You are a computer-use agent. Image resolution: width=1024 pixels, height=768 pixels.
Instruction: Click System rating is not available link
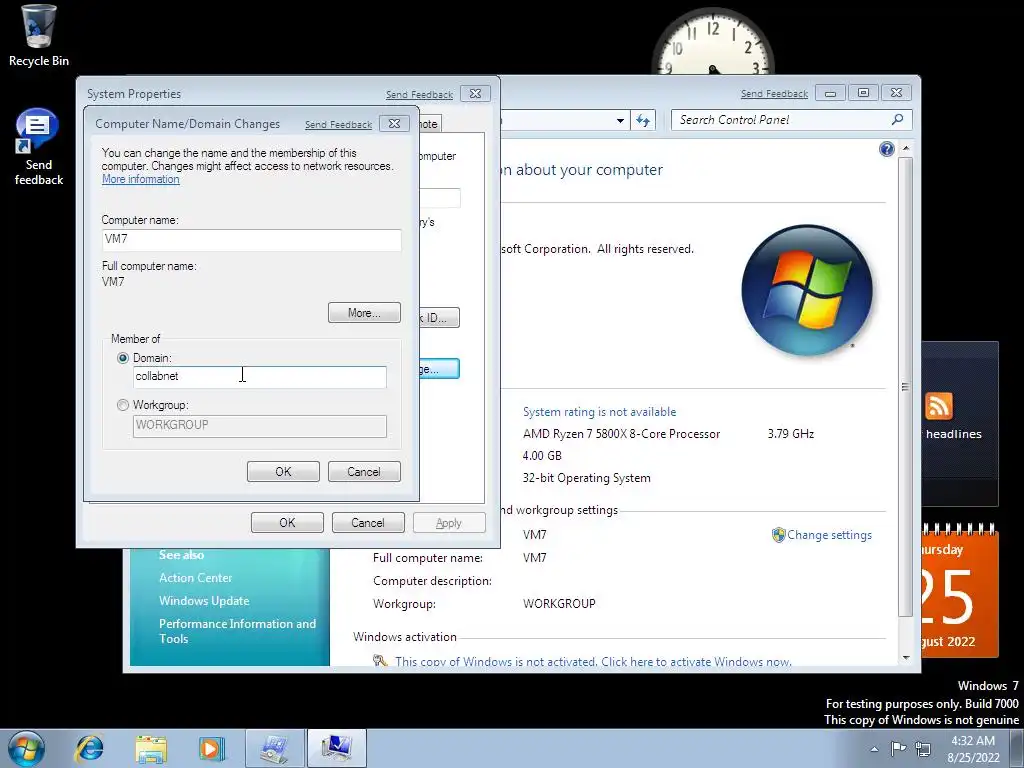pos(600,412)
